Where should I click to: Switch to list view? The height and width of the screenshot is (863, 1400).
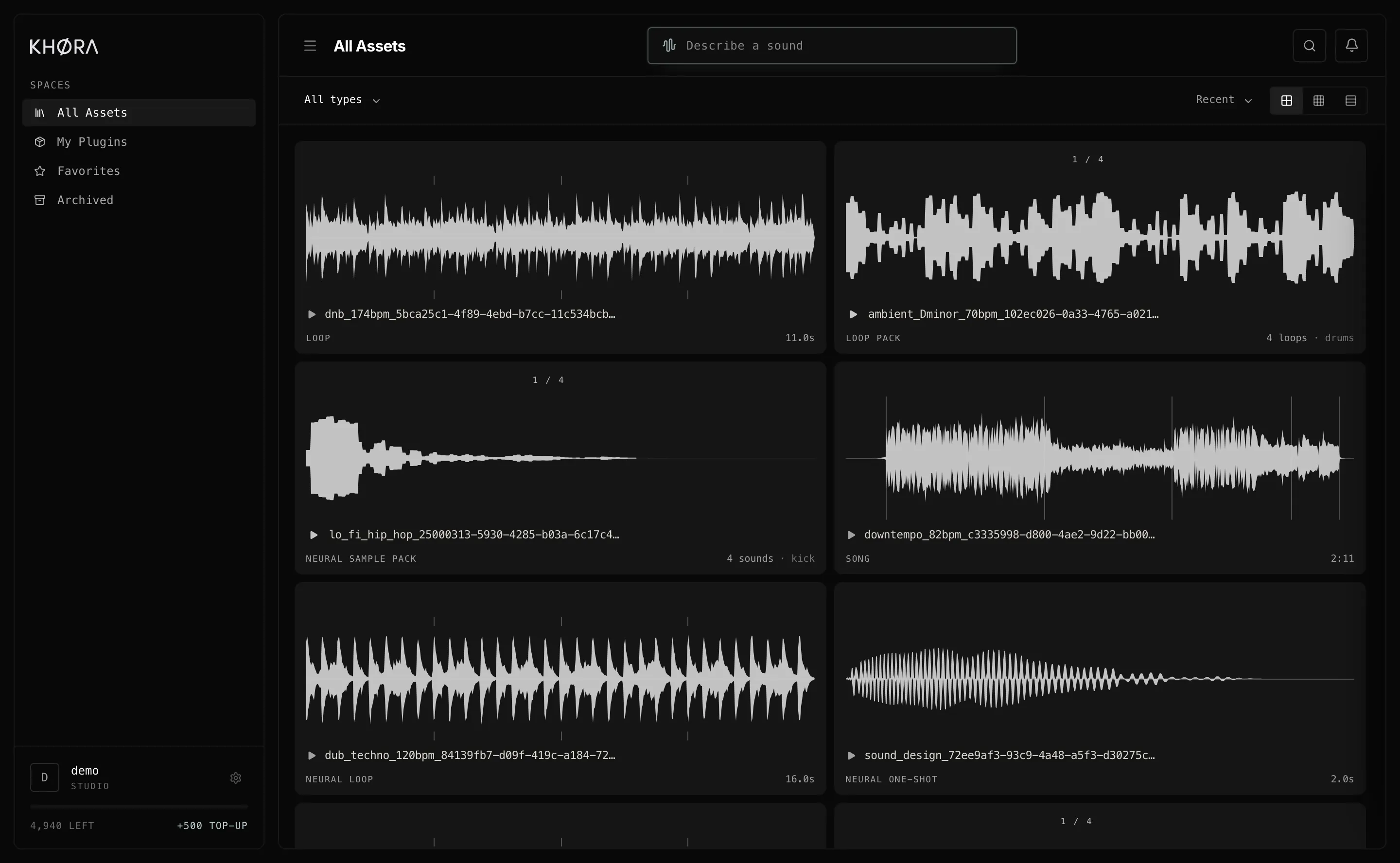(x=1350, y=101)
